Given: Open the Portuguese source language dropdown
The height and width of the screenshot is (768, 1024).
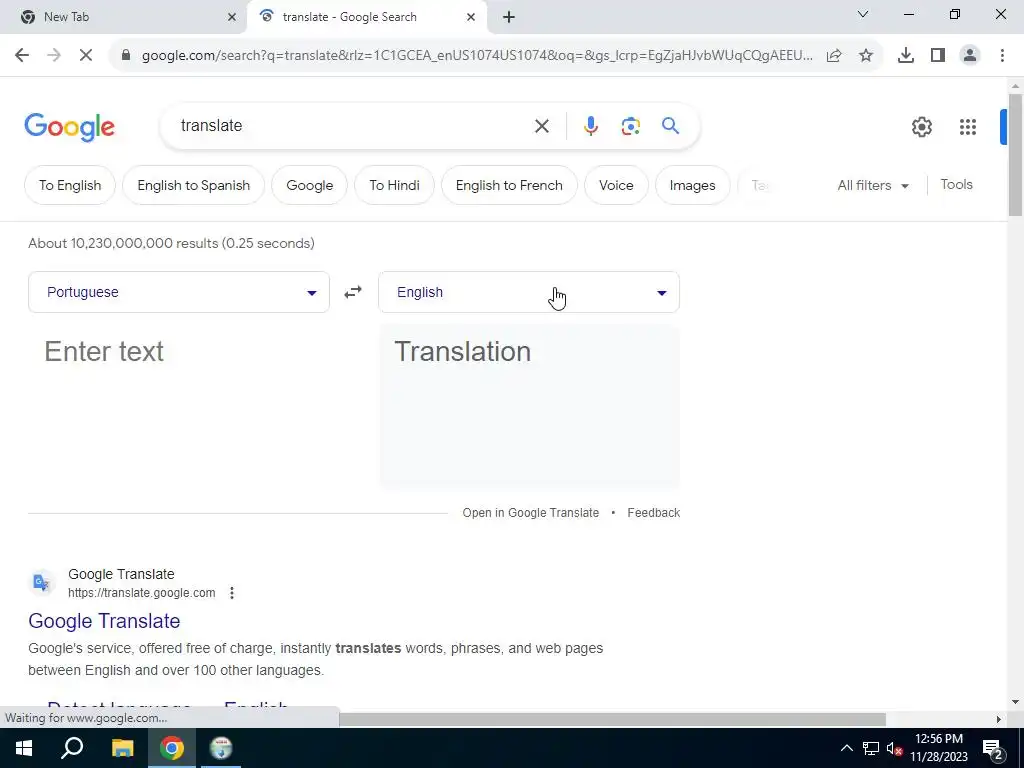Looking at the screenshot, I should pos(179,292).
